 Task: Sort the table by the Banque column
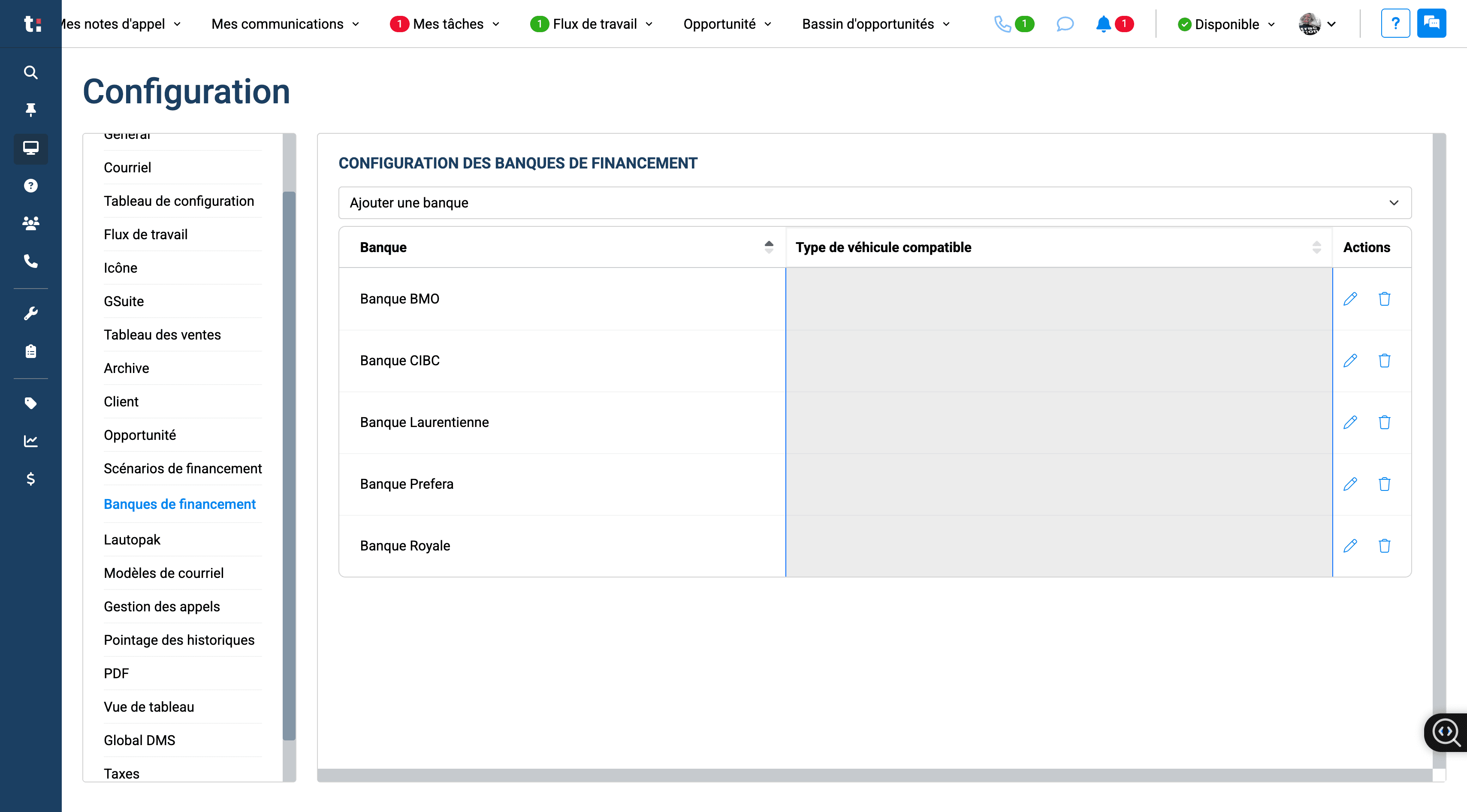pos(769,247)
